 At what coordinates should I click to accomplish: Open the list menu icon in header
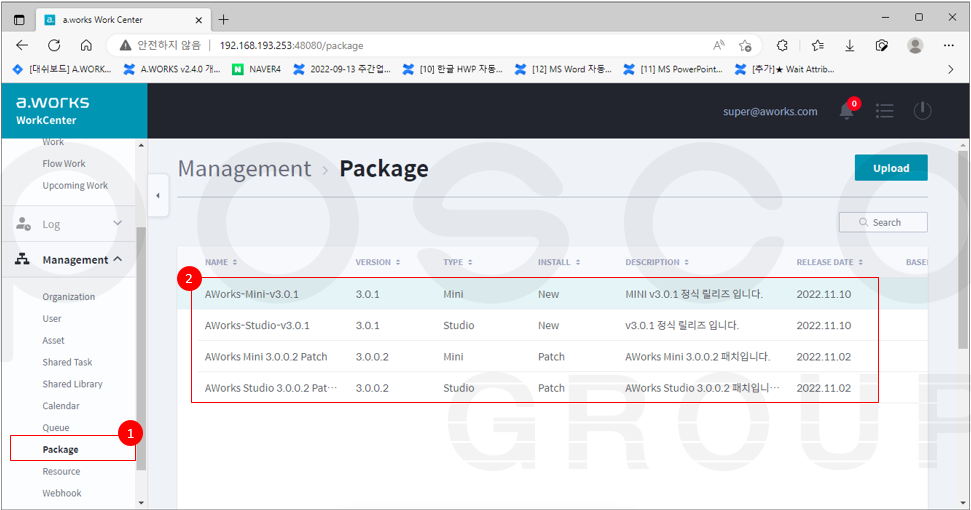[x=884, y=111]
